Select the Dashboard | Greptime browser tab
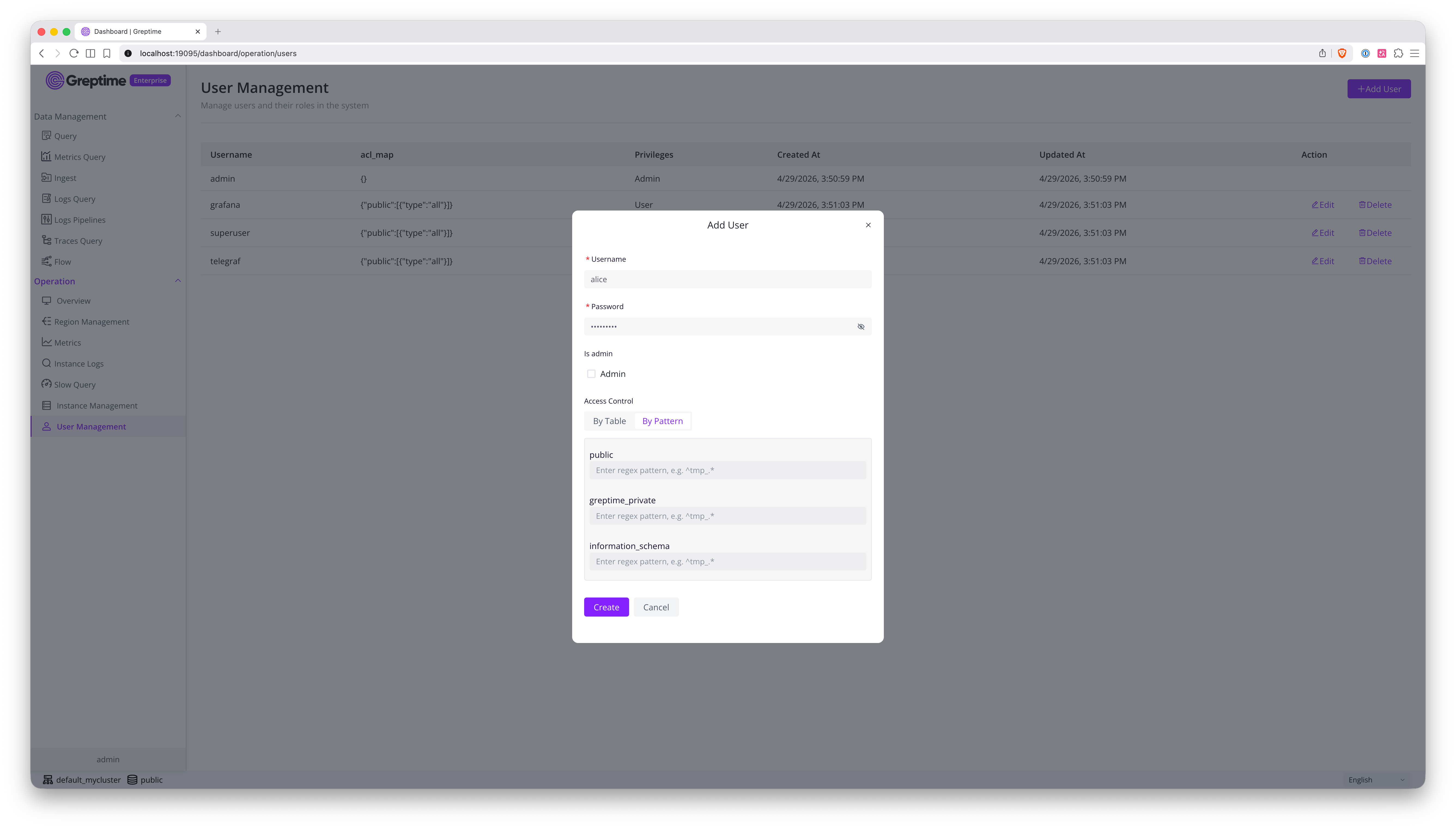This screenshot has width=1456, height=829. click(141, 31)
